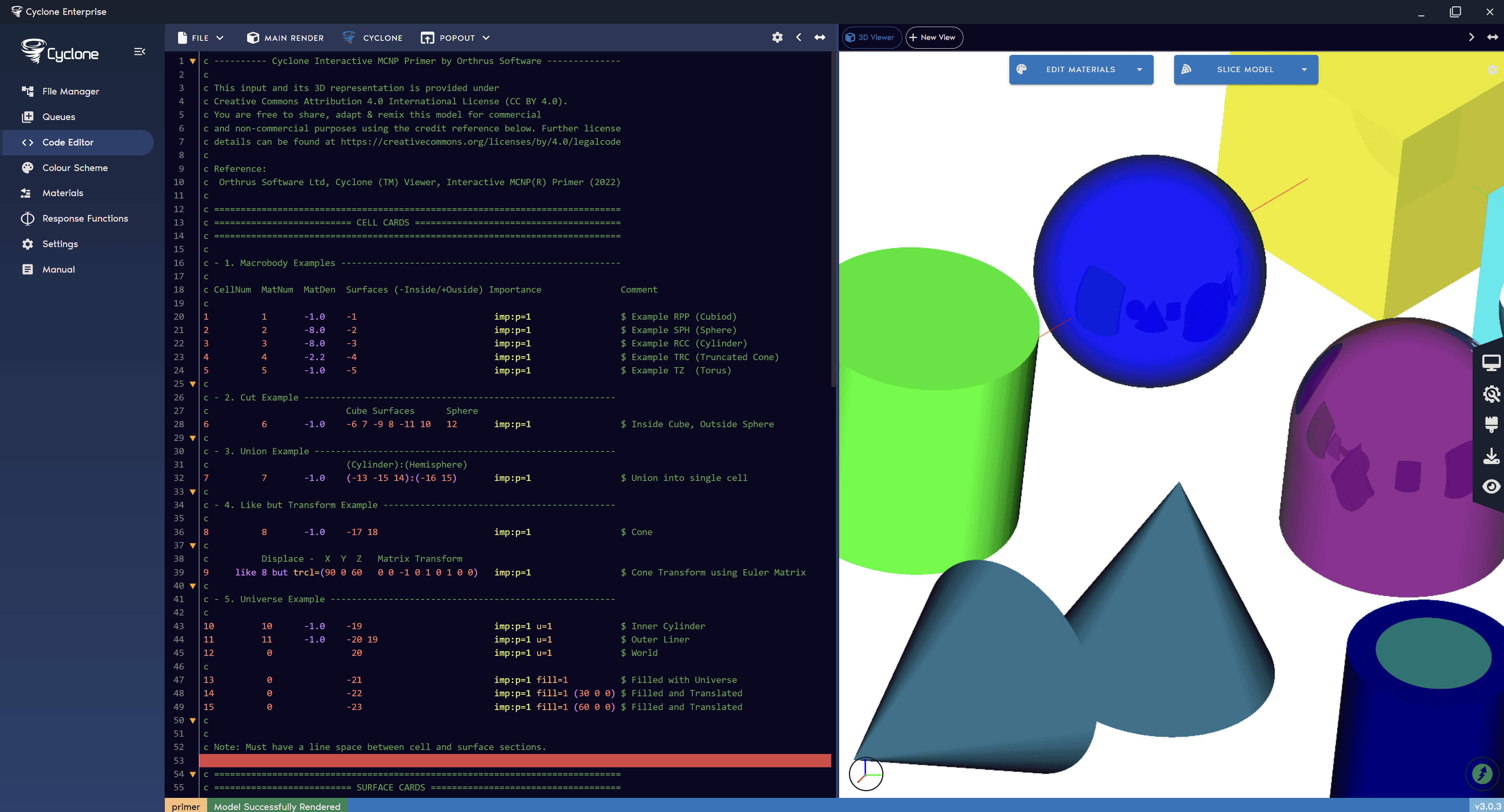Open the EDIT MATERIALS dropdown arrow

(1140, 69)
